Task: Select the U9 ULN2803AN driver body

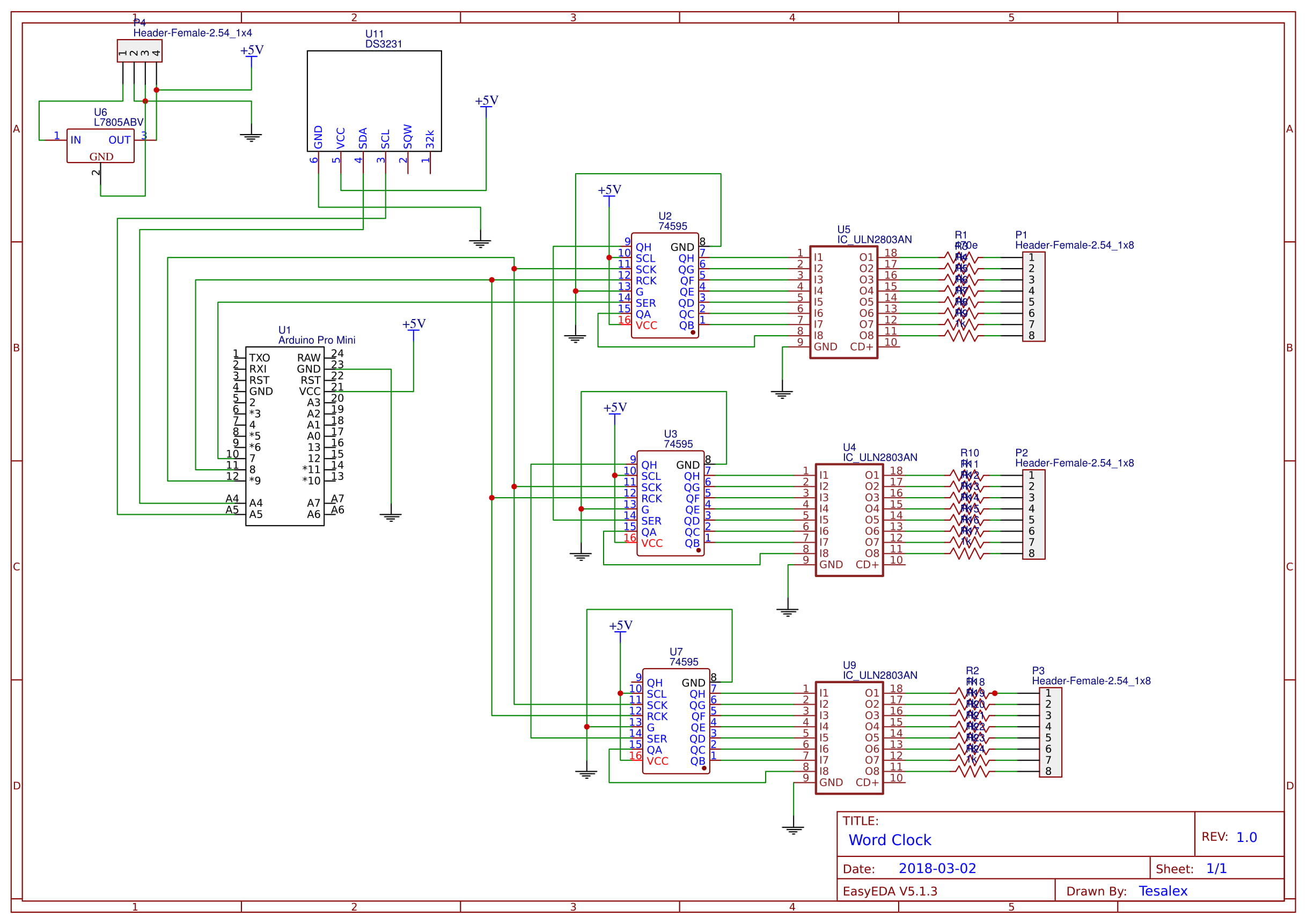Action: (849, 738)
